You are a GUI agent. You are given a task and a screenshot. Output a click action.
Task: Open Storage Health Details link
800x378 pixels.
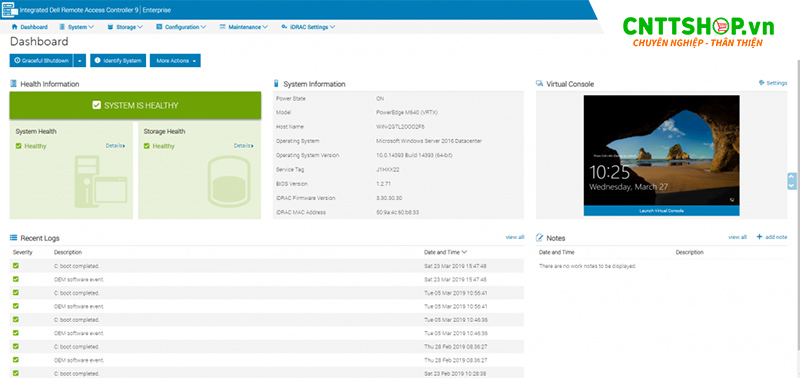pyautogui.click(x=243, y=145)
